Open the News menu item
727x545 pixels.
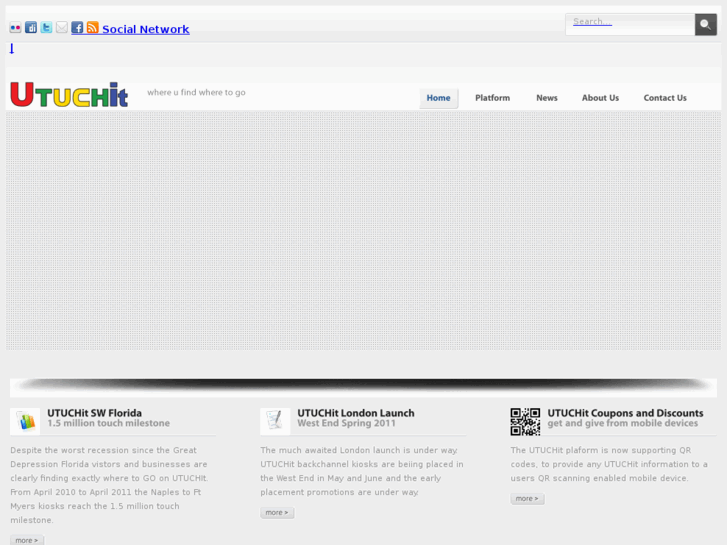[547, 98]
